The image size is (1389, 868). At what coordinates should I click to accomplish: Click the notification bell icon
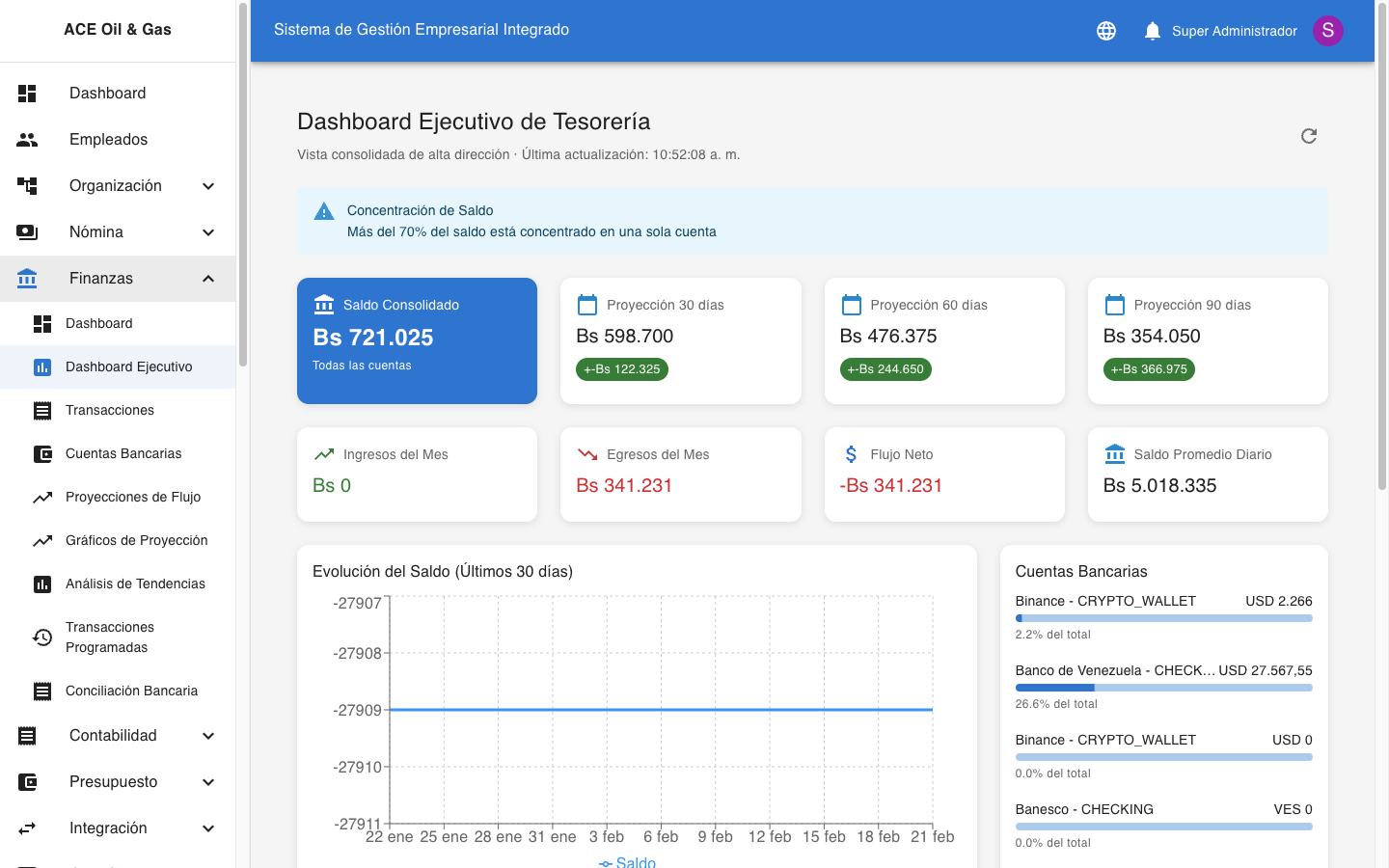(1152, 31)
